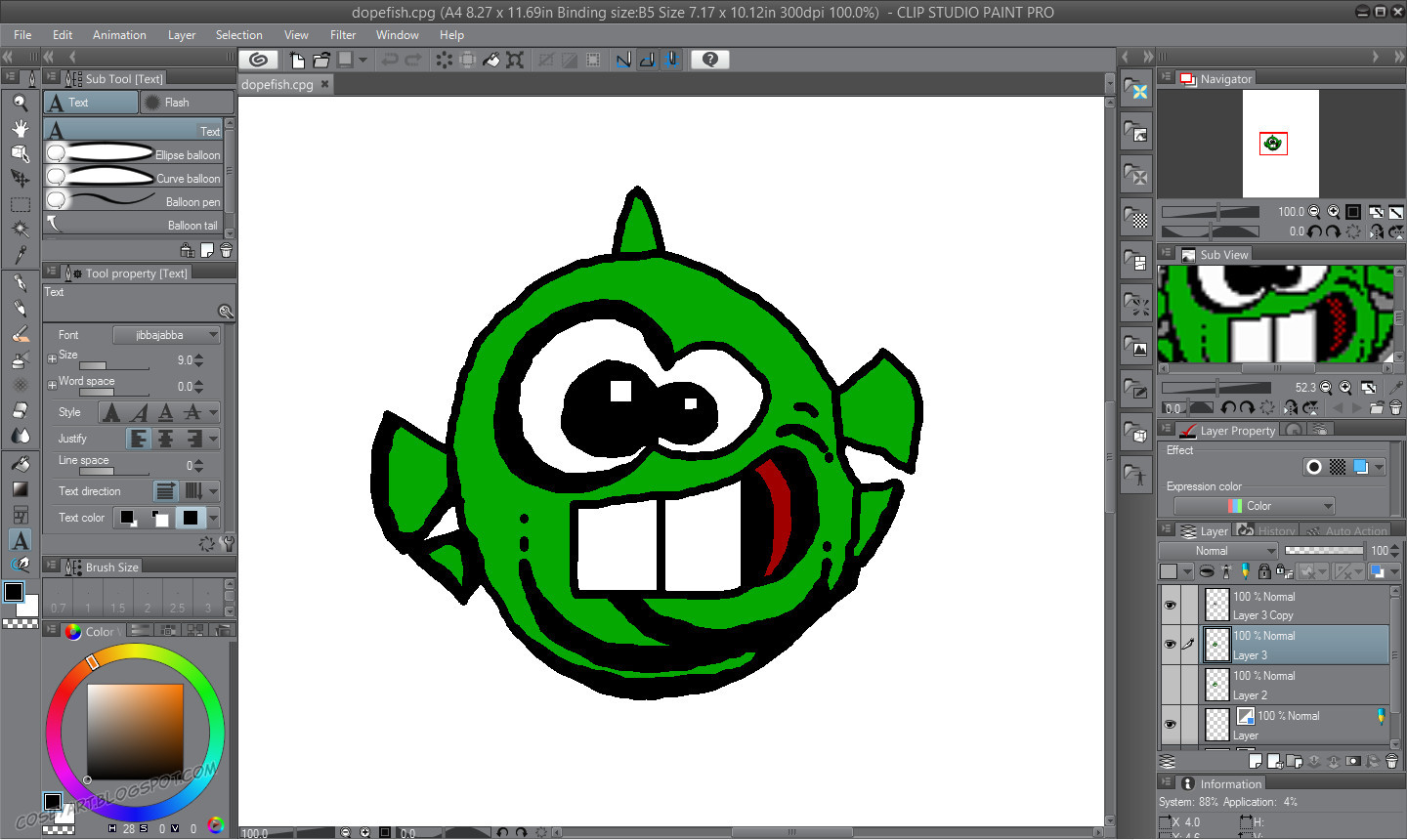Click the Fill command bar icon
1407x840 pixels.
(x=491, y=60)
